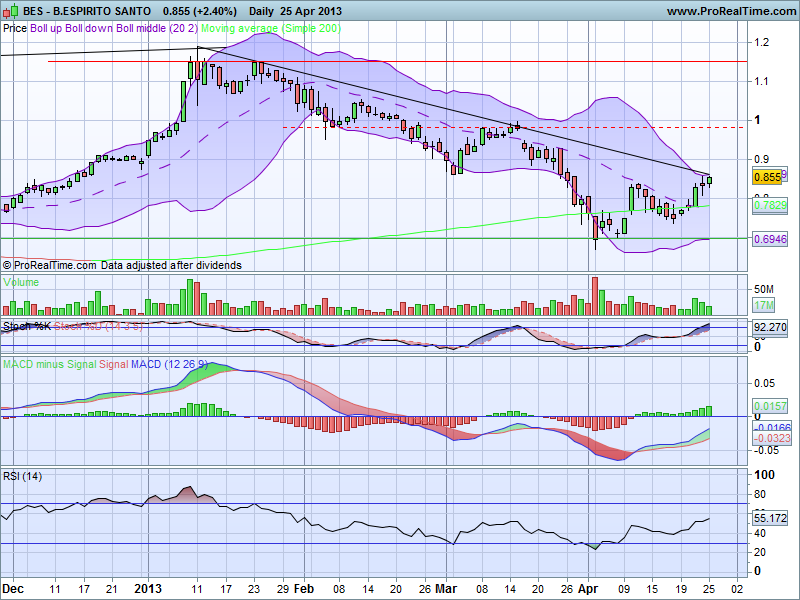This screenshot has height=600, width=800.
Task: Click the 1.1 price axis label
Action: [762, 81]
